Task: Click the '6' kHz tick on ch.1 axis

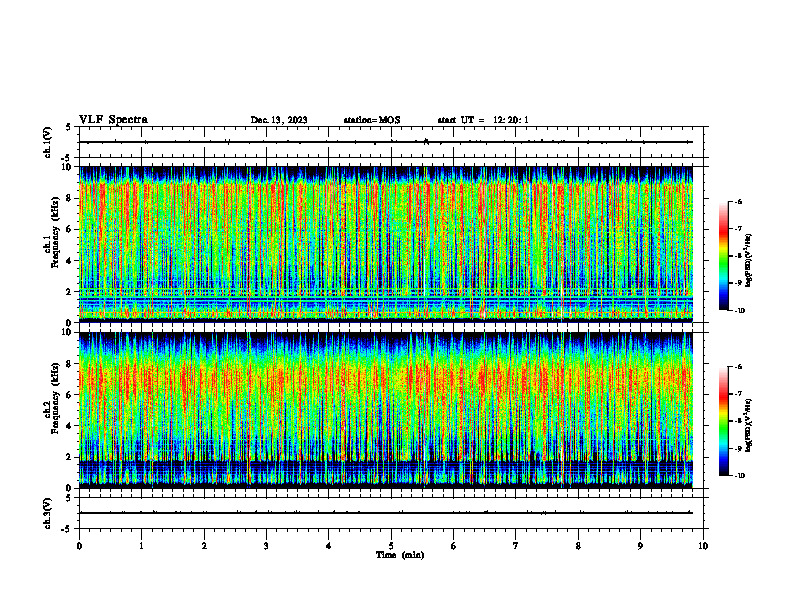Action: tap(69, 229)
